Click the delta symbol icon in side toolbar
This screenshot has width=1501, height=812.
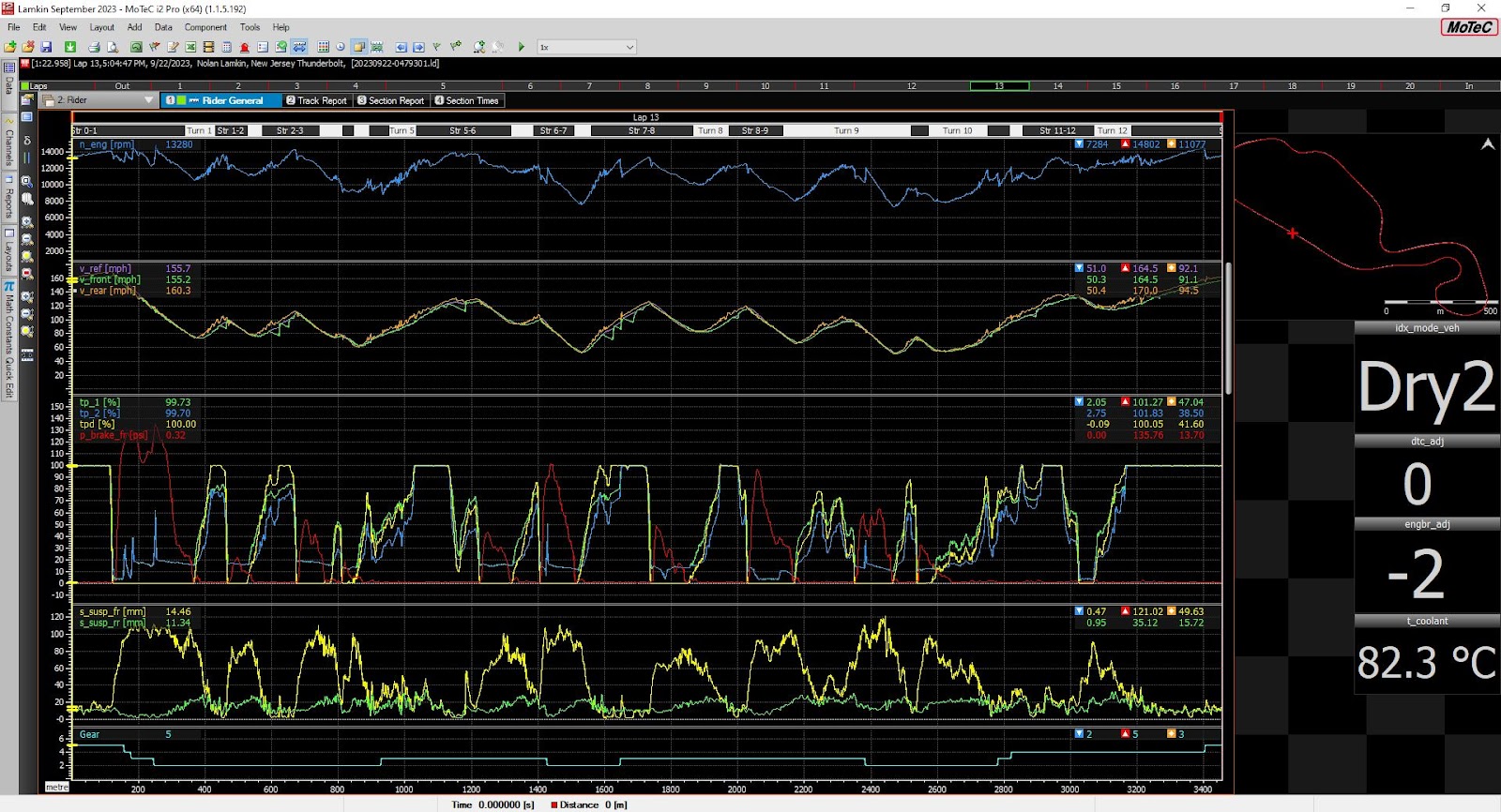(x=27, y=141)
